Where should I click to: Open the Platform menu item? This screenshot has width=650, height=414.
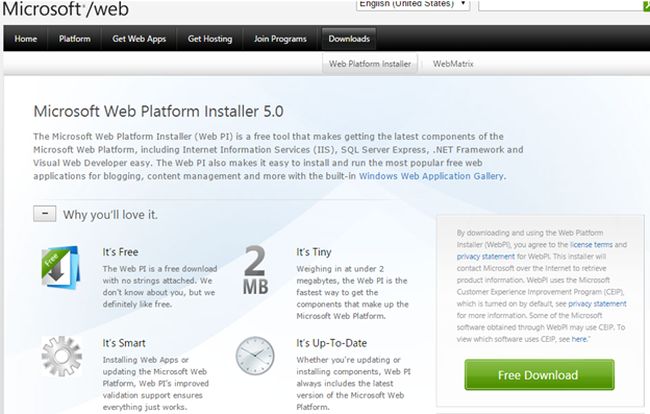point(75,39)
